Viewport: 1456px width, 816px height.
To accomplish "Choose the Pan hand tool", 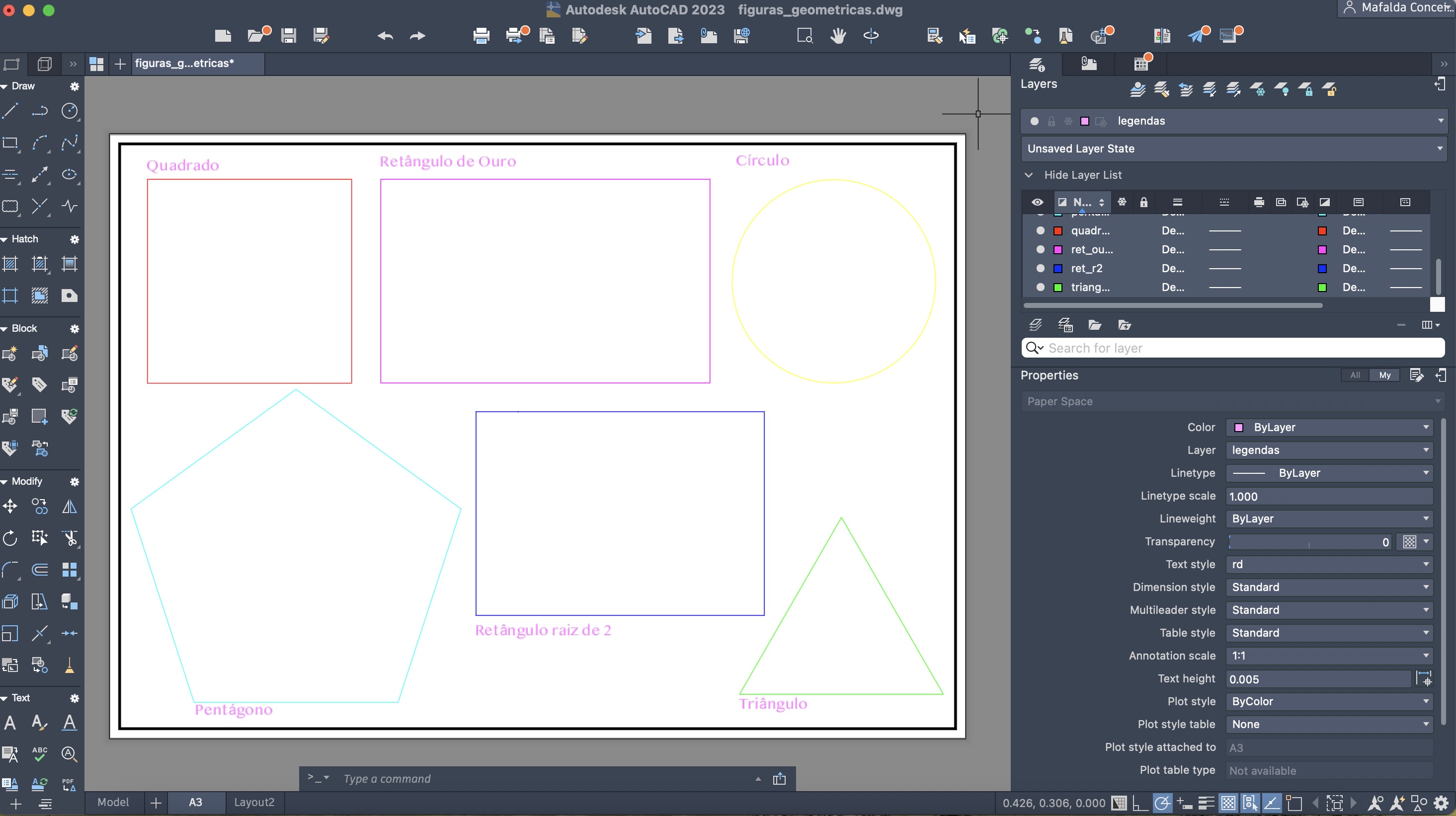I will point(838,36).
